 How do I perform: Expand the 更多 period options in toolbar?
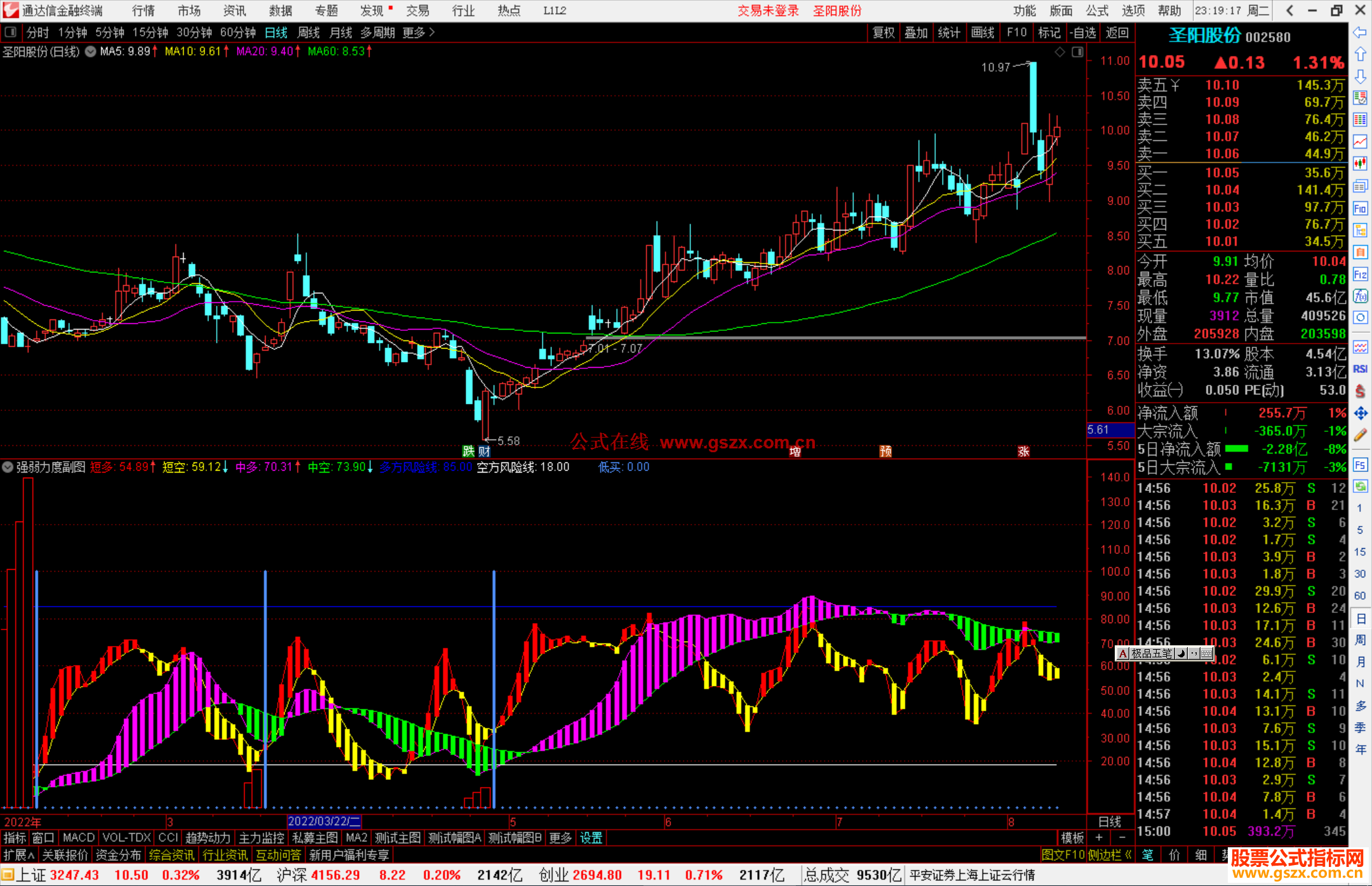pos(419,32)
